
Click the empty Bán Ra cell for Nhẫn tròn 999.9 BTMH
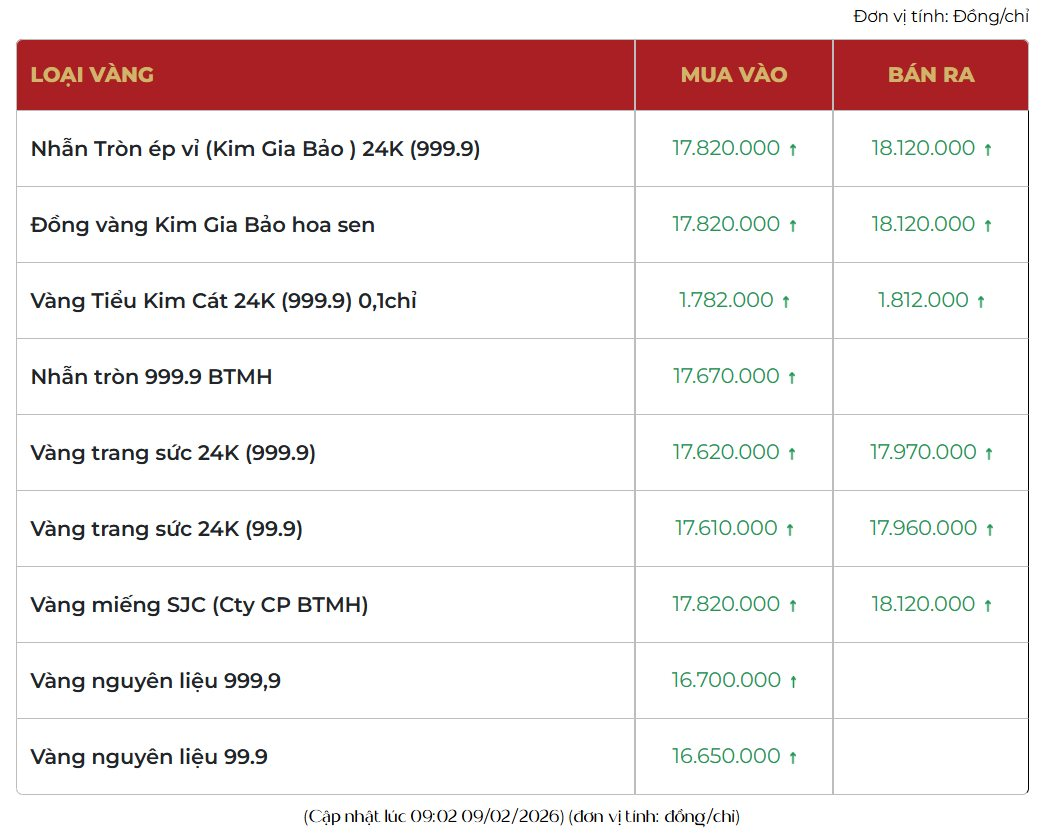[x=930, y=376]
